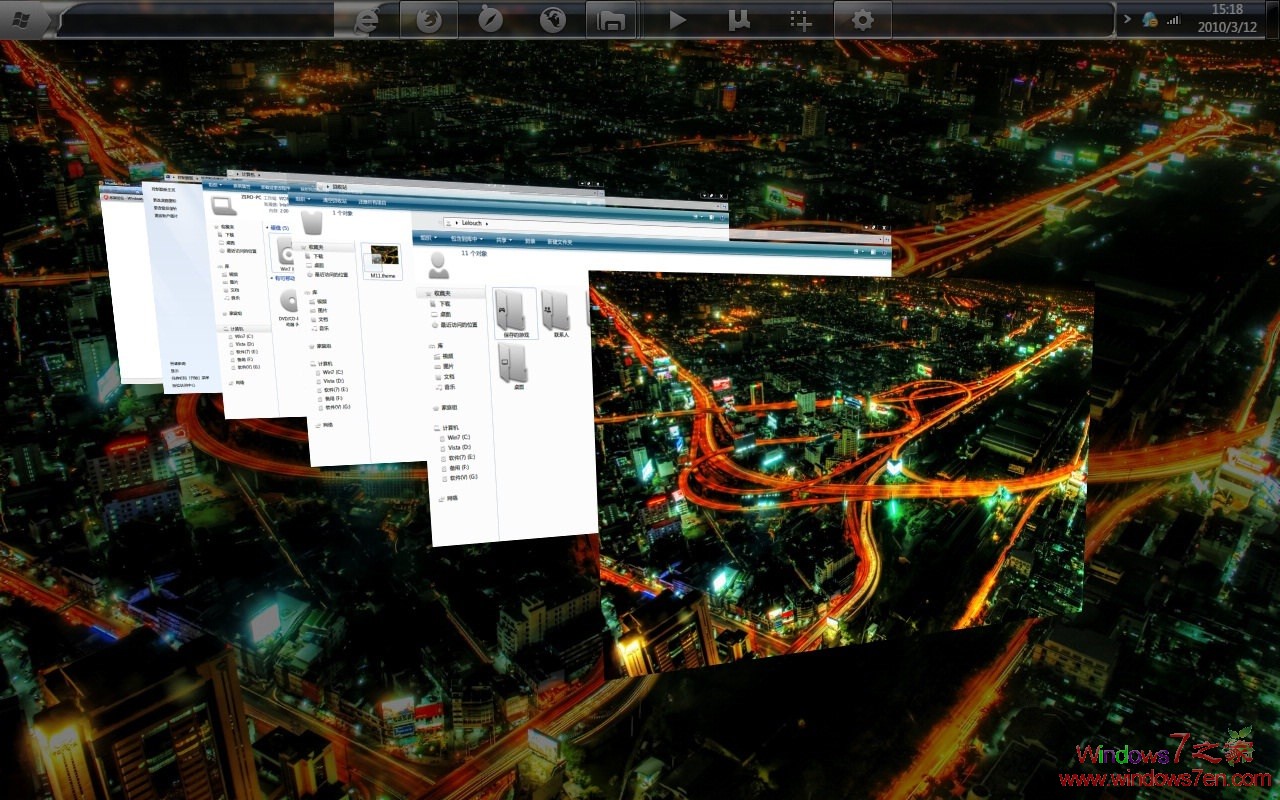This screenshot has width=1280, height=800.
Task: Click the messenger icon in the tray
Action: (1150, 19)
